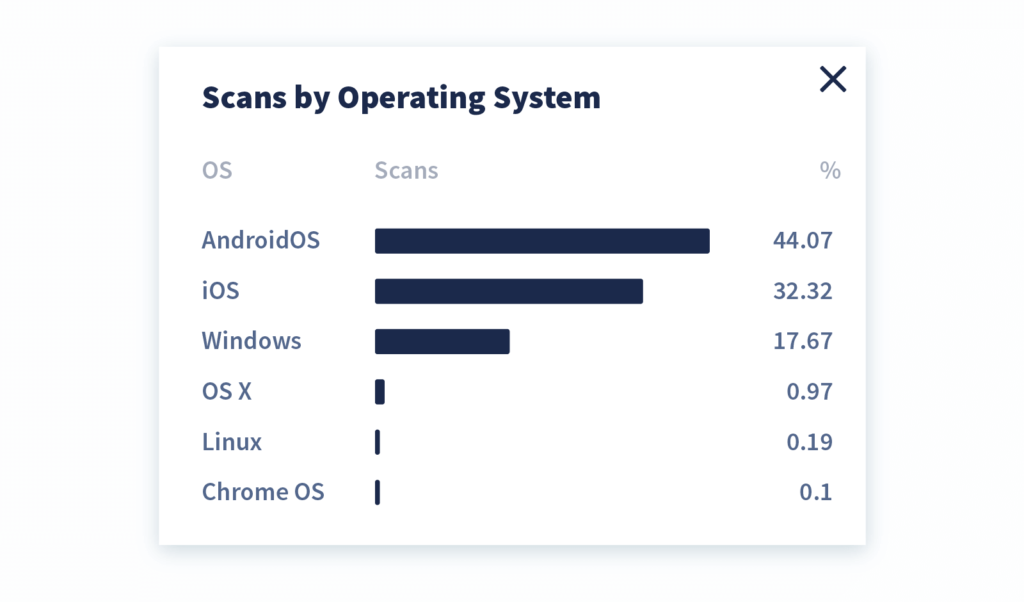Click the 0.97 percentage value
Viewport: 1024px width, 602px height.
click(809, 392)
